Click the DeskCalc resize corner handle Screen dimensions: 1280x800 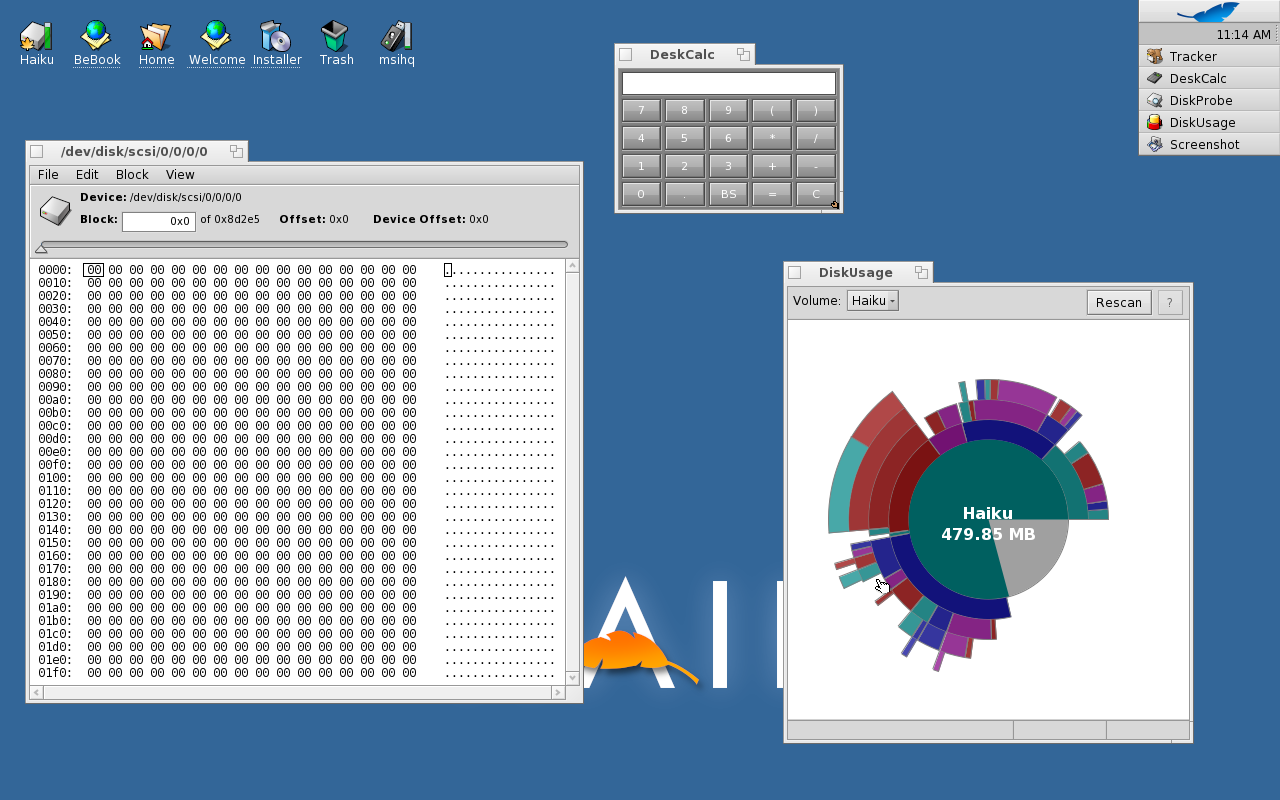coord(835,204)
